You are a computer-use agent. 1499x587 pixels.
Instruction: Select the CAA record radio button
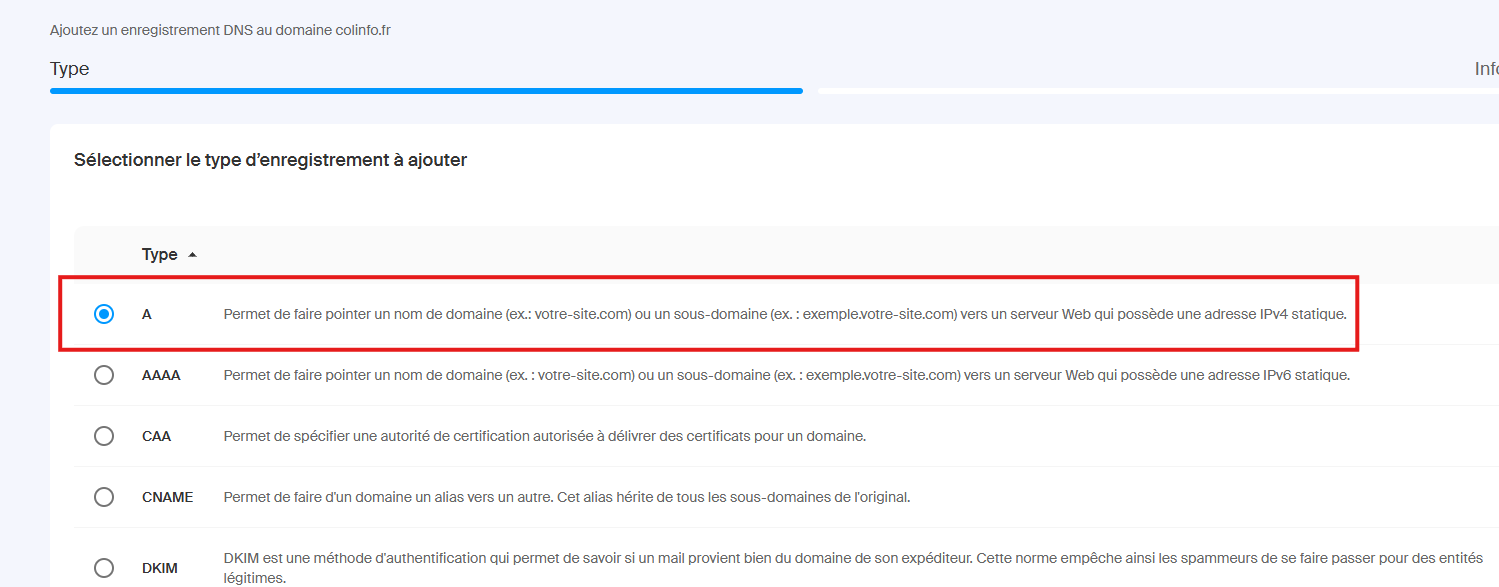pos(104,436)
